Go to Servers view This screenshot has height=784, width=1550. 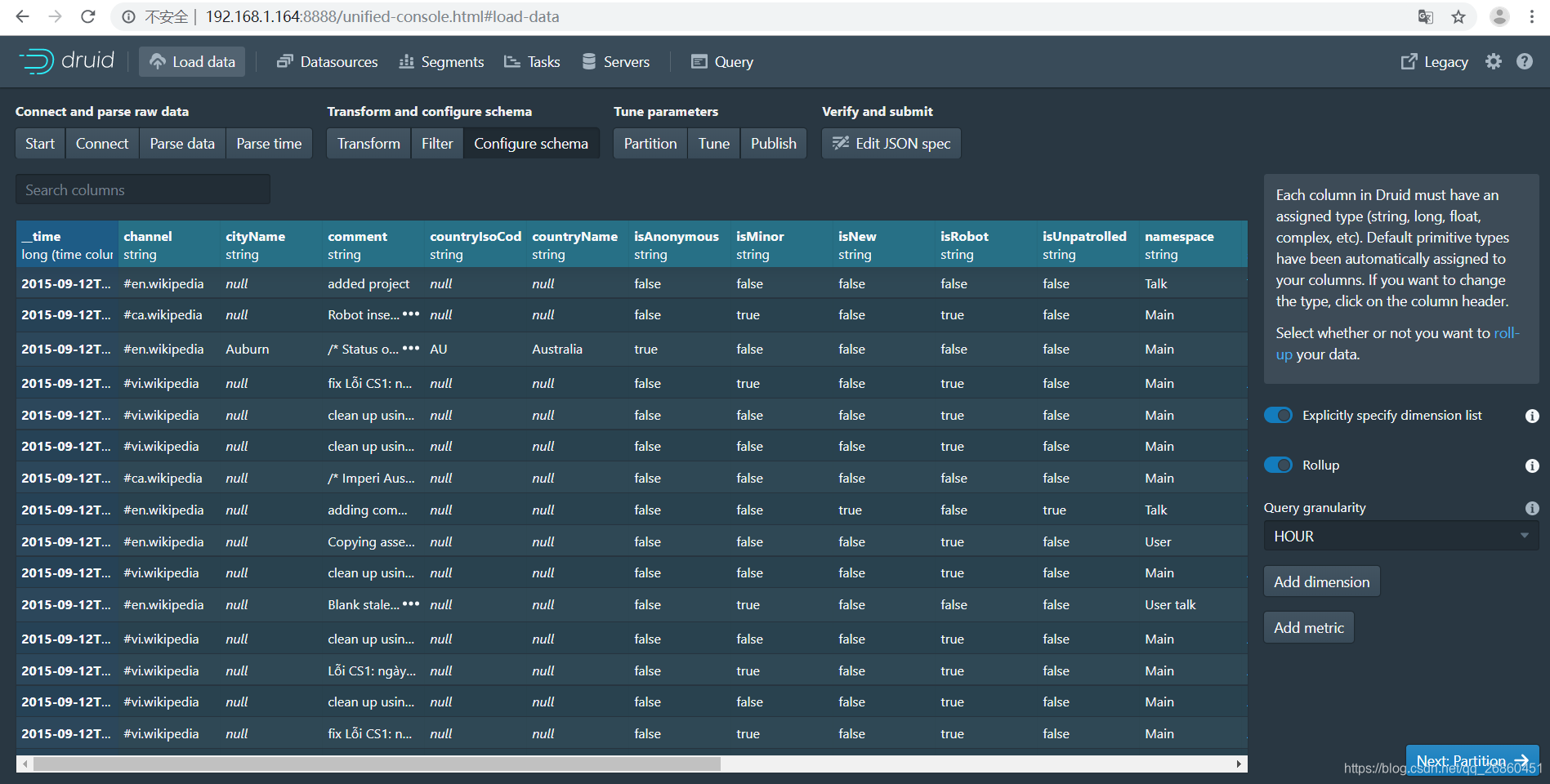pos(615,61)
